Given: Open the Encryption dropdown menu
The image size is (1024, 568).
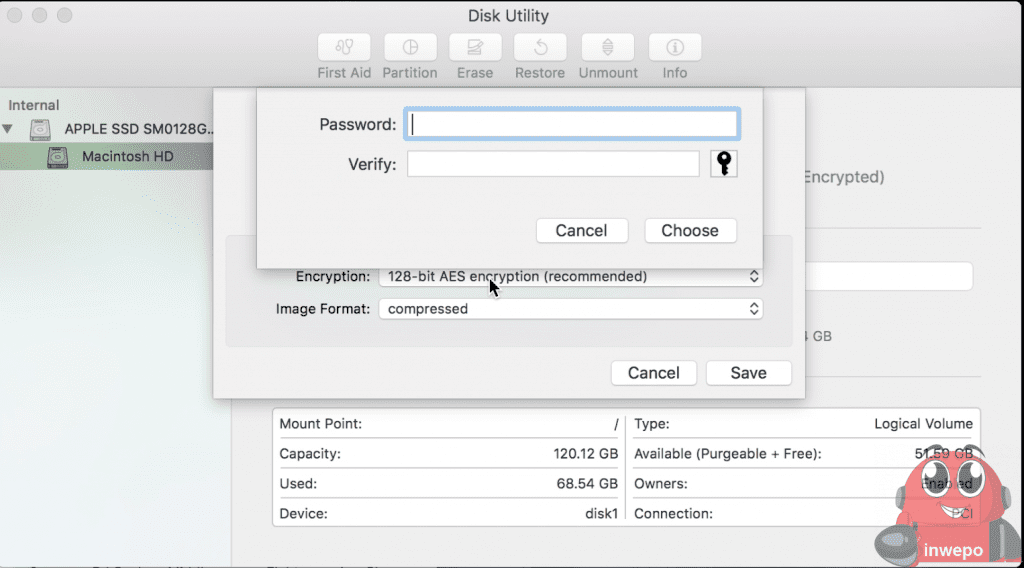Looking at the screenshot, I should (x=570, y=277).
